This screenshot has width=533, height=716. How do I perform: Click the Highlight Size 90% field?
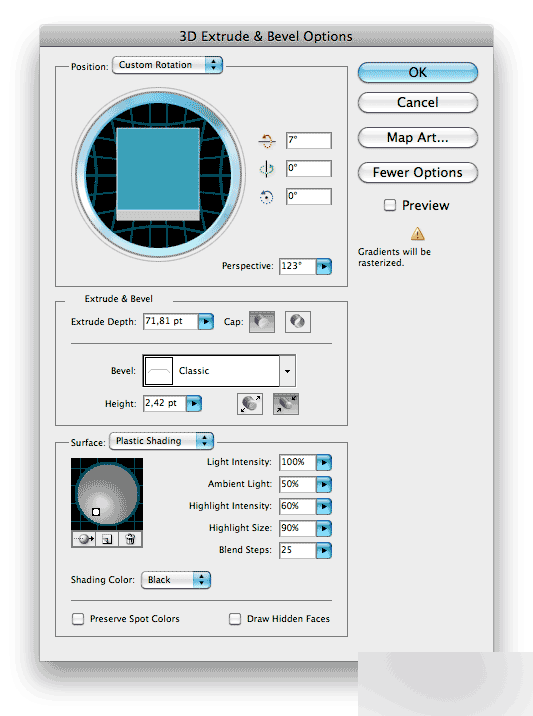point(298,528)
